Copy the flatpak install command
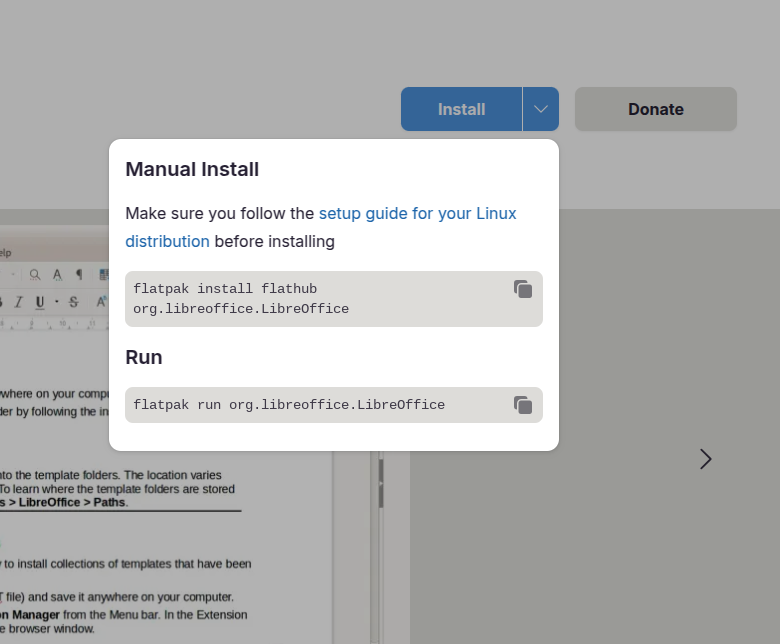This screenshot has height=644, width=780. point(523,289)
